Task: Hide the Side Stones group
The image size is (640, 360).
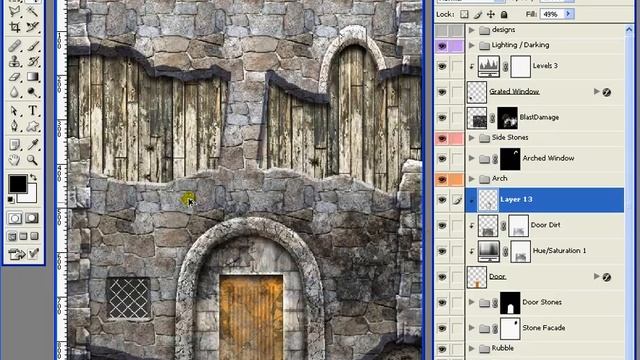Action: [442, 138]
